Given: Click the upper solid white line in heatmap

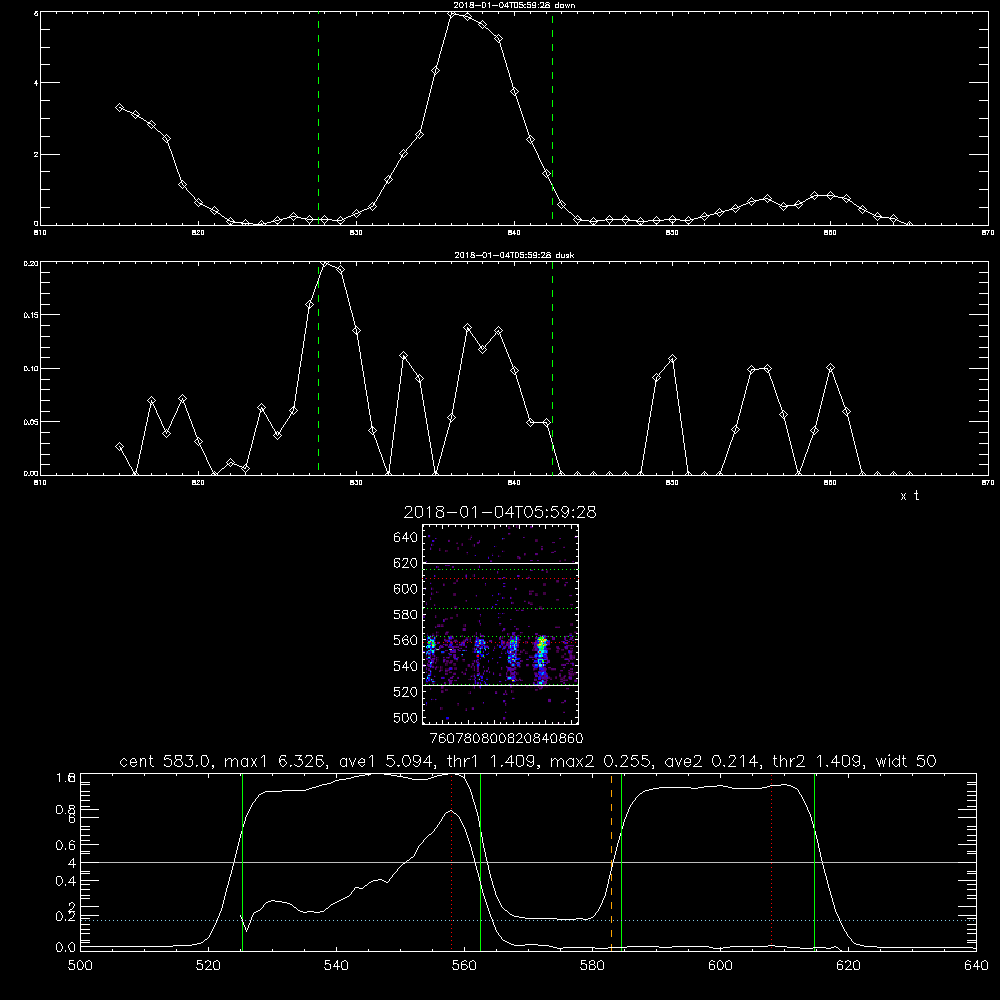Looking at the screenshot, I should (x=500, y=563).
